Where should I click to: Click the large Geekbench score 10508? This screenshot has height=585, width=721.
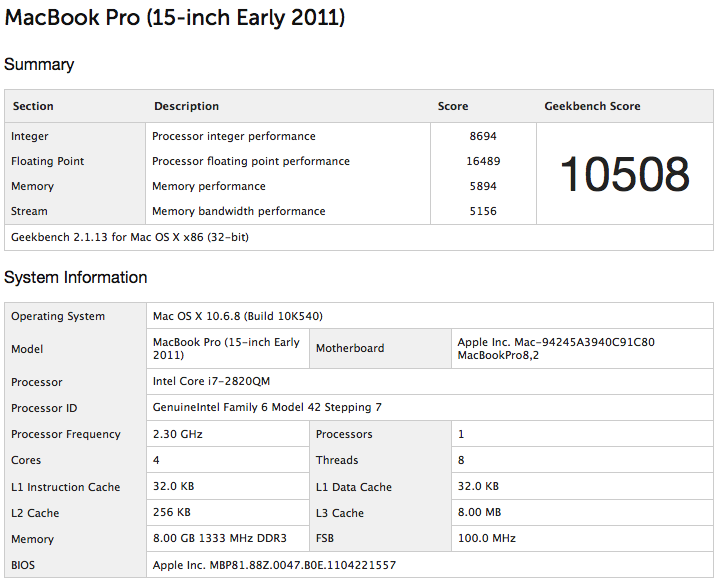625,174
